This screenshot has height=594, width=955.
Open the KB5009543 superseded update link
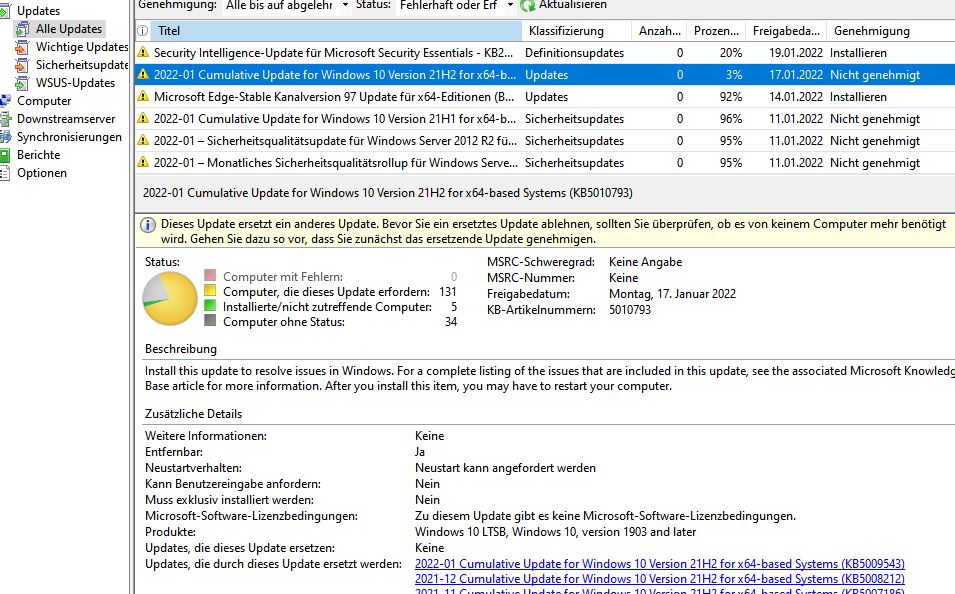click(660, 564)
